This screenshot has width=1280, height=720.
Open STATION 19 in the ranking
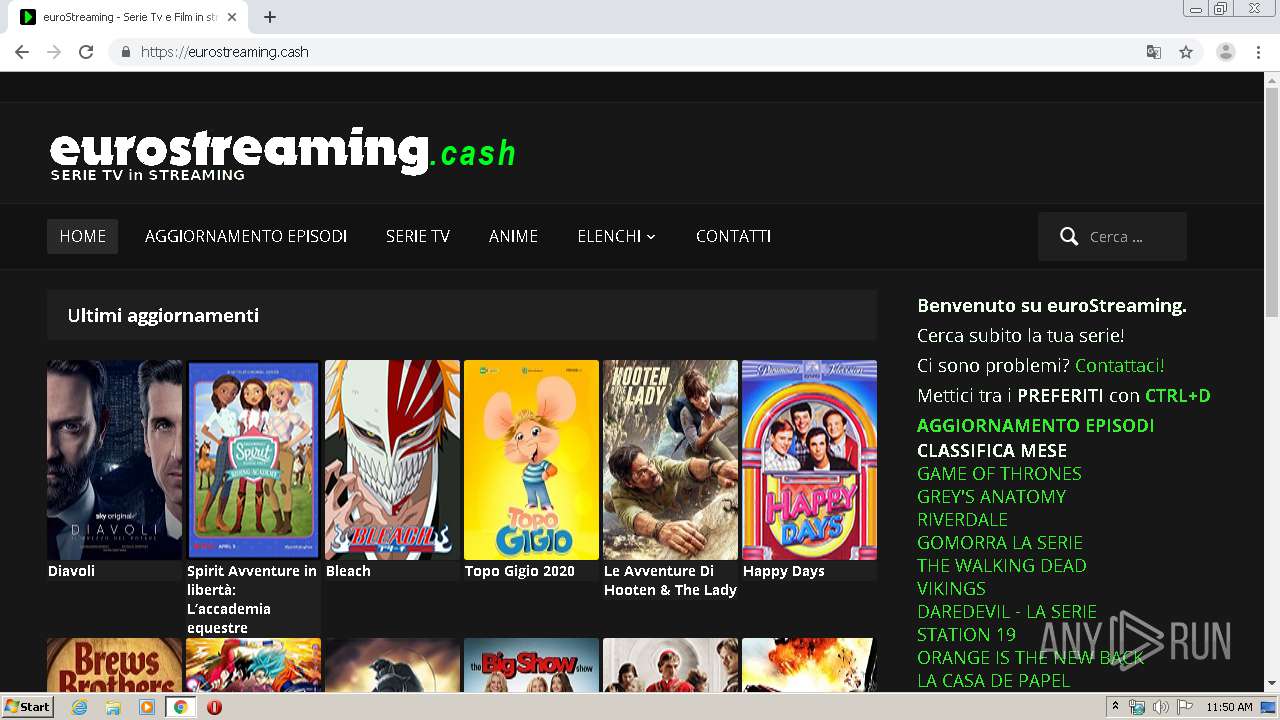pyautogui.click(x=966, y=634)
